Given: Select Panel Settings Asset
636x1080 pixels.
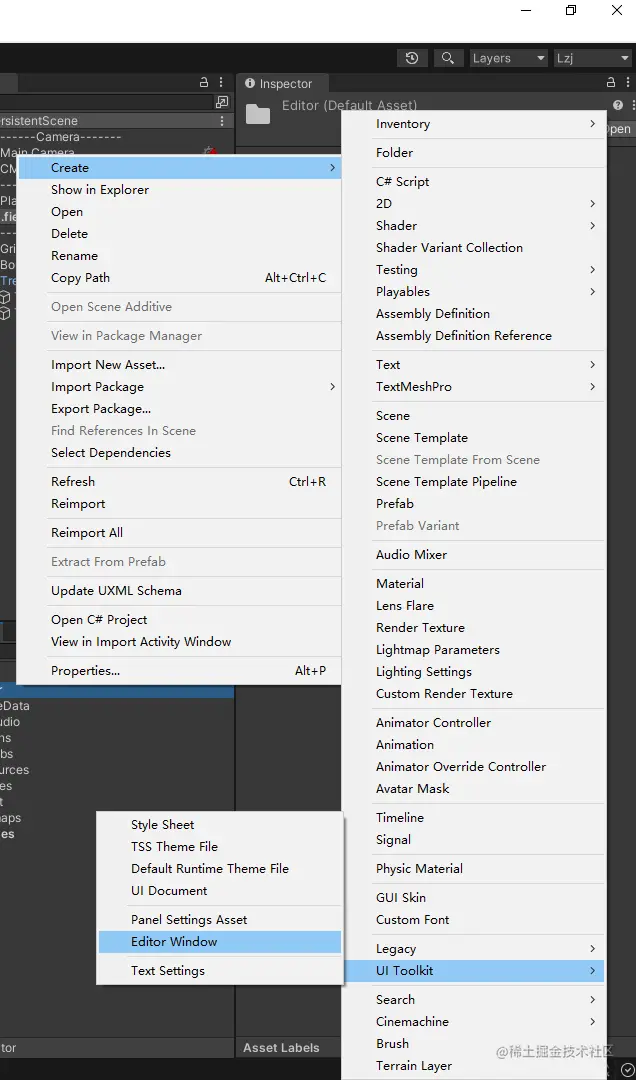Looking at the screenshot, I should tap(220, 920).
